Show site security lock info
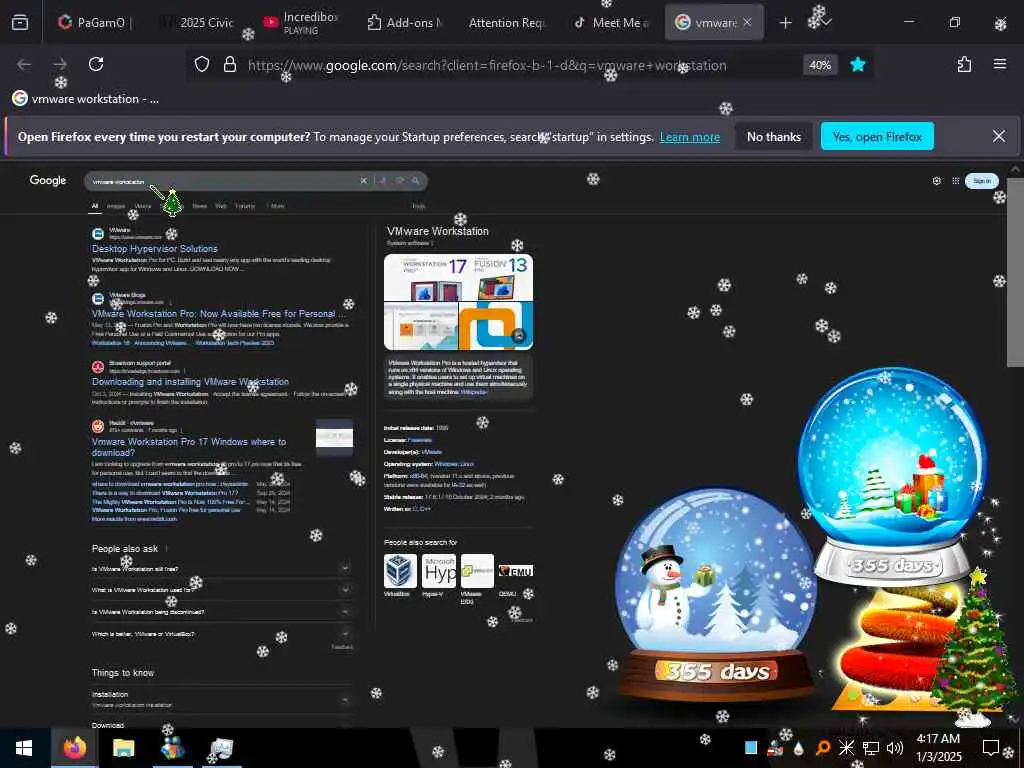 point(229,65)
